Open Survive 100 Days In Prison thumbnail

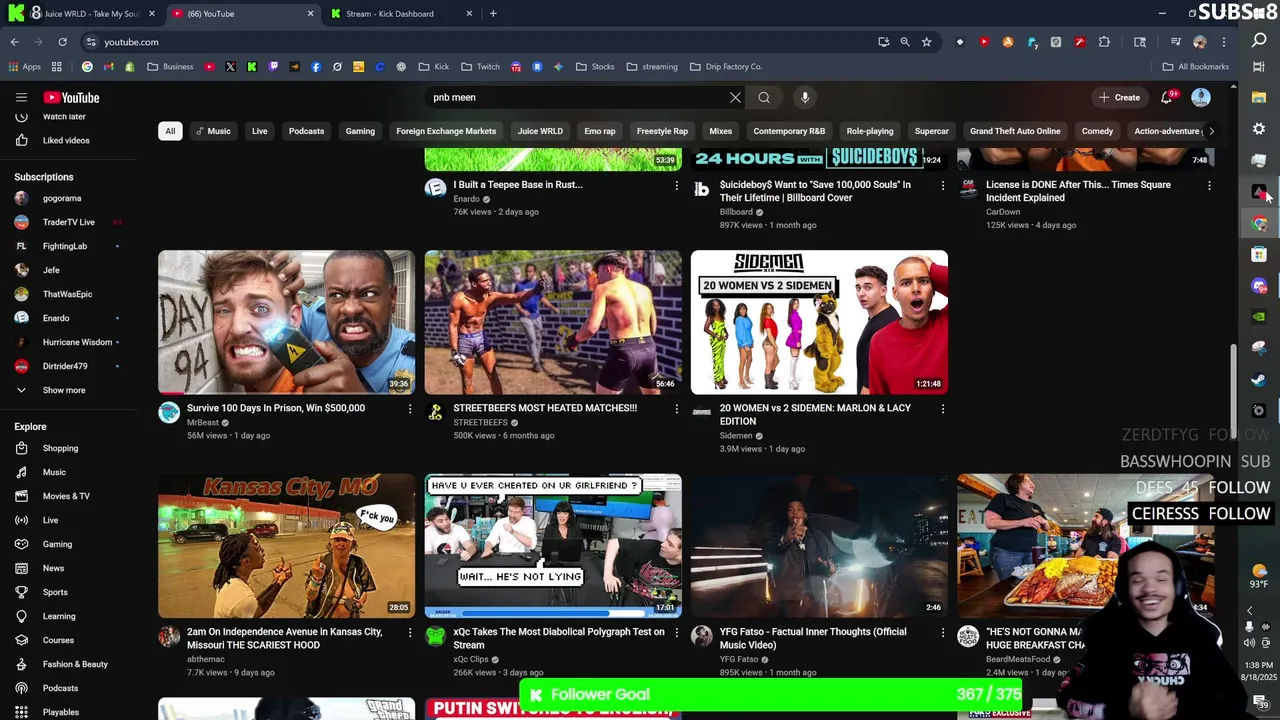pyautogui.click(x=286, y=322)
